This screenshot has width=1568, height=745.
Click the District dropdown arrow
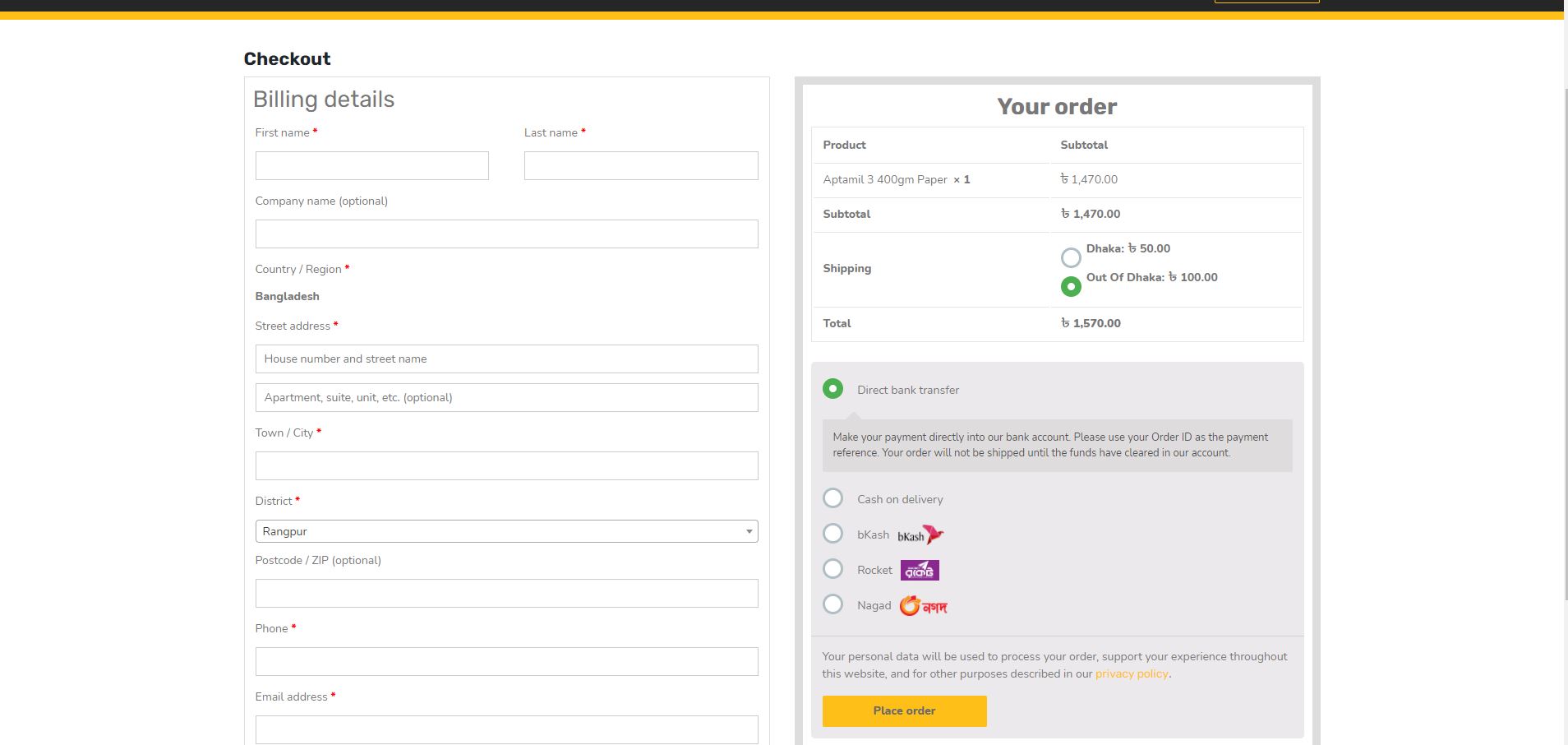coord(749,531)
